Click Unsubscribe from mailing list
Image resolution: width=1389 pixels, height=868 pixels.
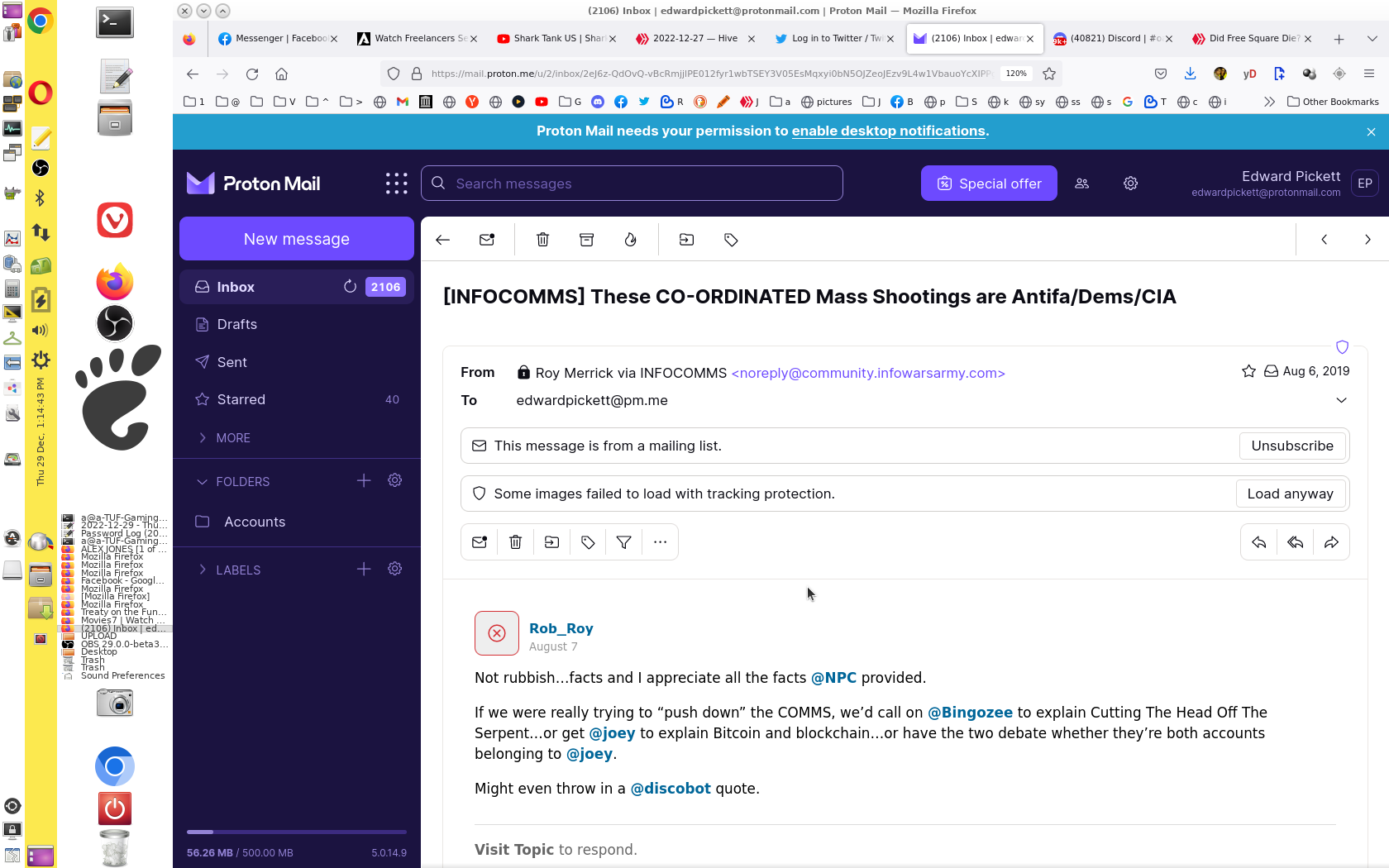[1292, 446]
